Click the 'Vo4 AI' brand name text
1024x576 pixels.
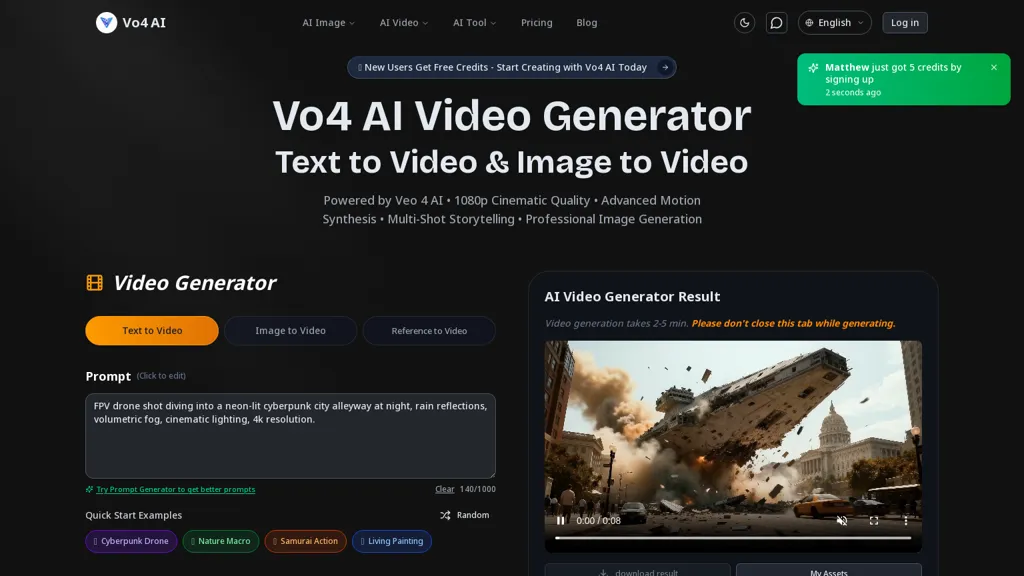click(x=144, y=23)
